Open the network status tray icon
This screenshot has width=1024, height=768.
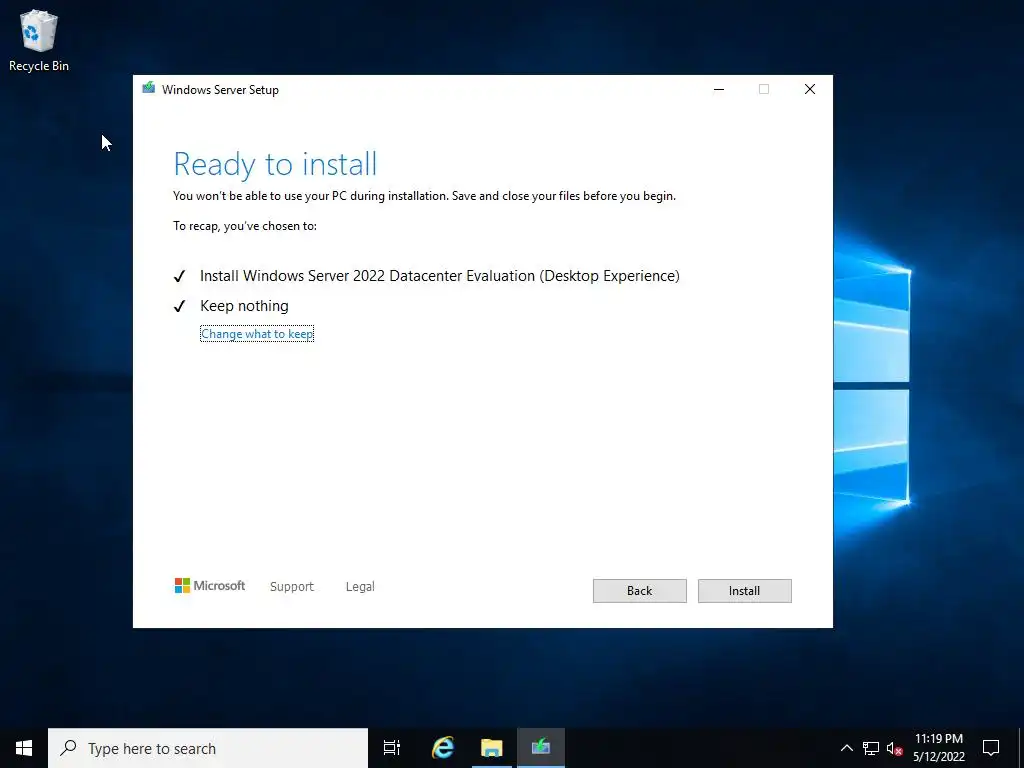871,748
